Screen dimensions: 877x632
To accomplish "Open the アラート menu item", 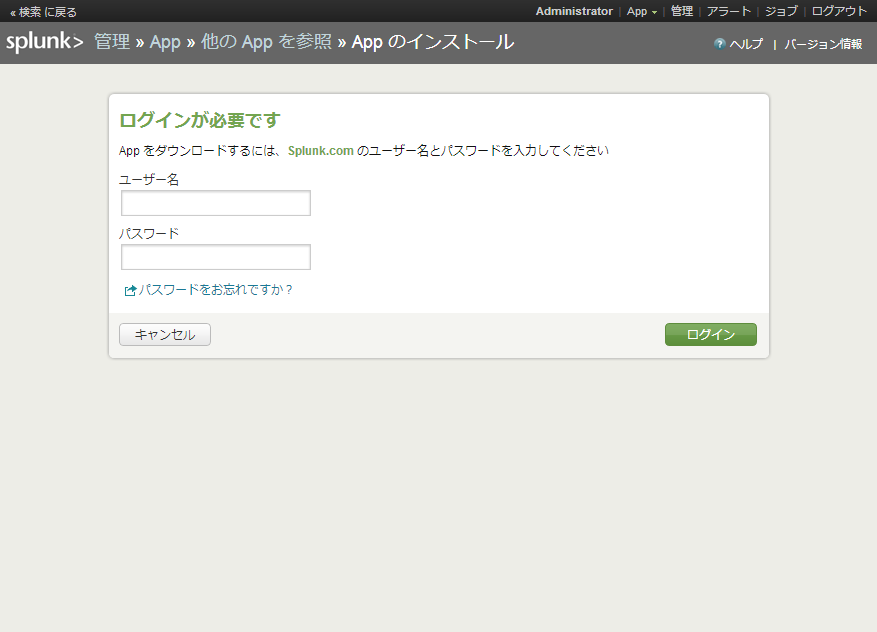I will tap(729, 11).
